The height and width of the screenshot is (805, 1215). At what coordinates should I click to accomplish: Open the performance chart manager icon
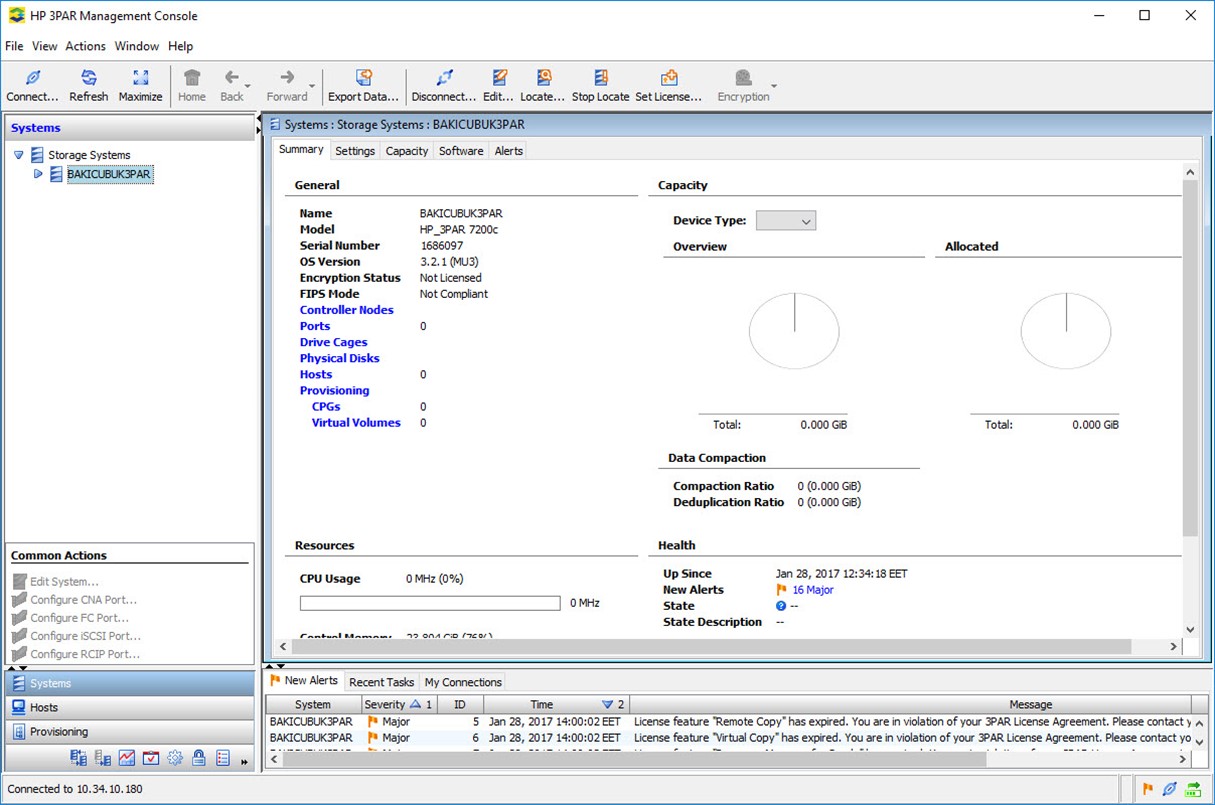click(127, 758)
